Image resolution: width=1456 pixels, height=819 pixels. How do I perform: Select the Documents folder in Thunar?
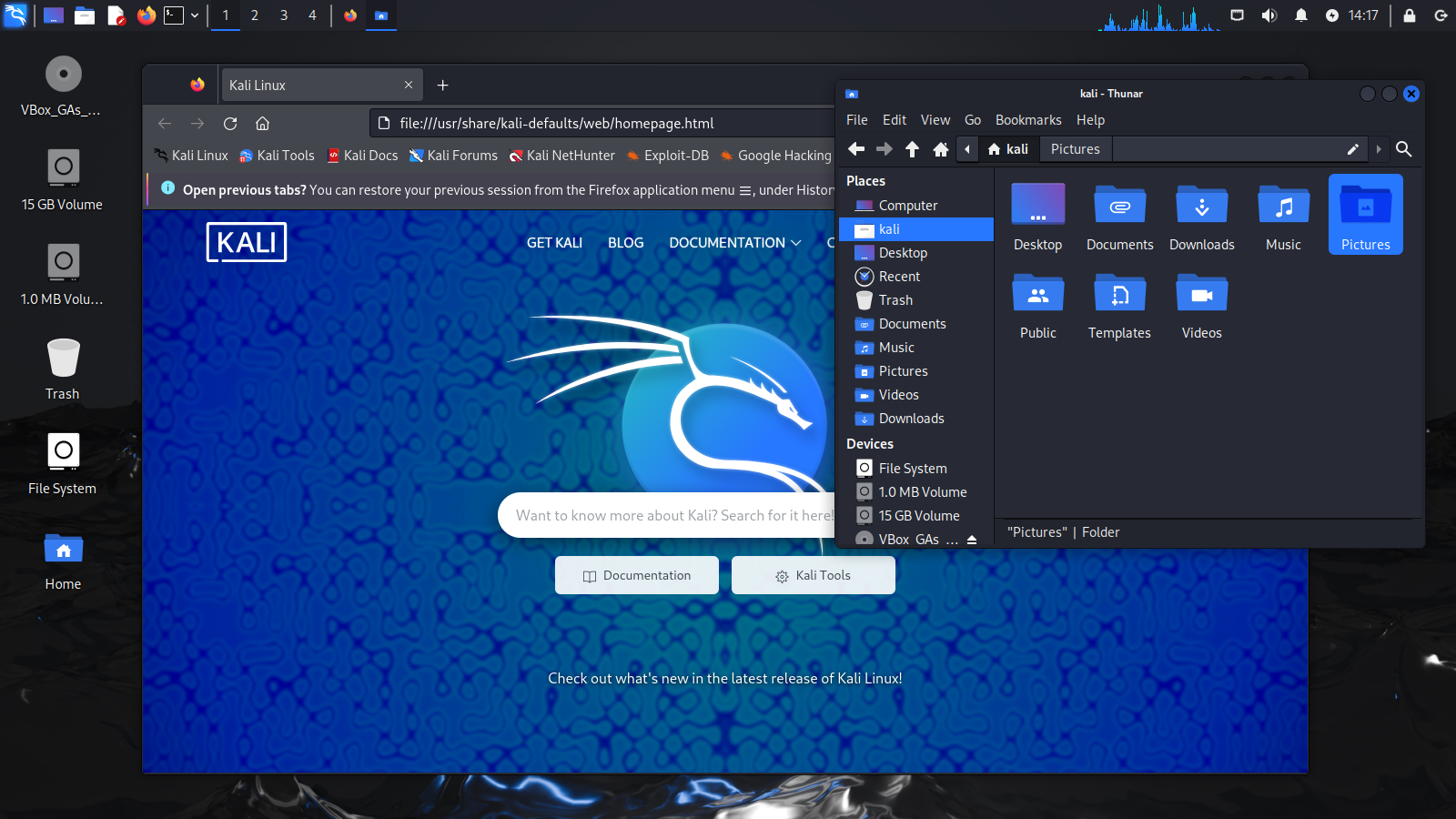click(1120, 217)
